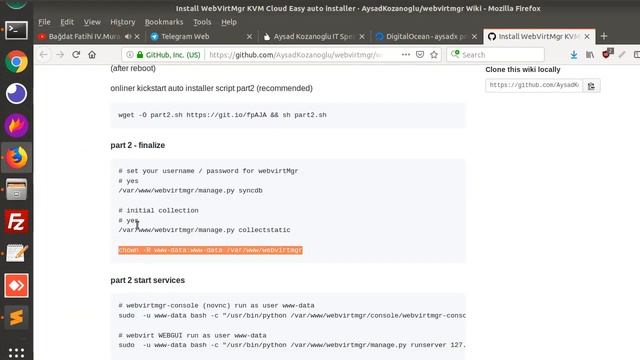
Task: Open the Bookmarks menu
Action: (164, 22)
